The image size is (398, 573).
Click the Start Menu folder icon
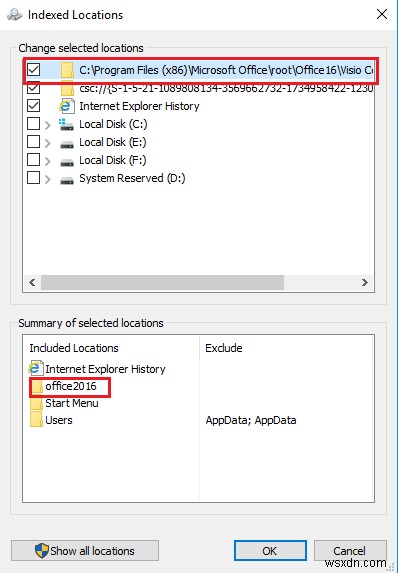pyautogui.click(x=36, y=404)
